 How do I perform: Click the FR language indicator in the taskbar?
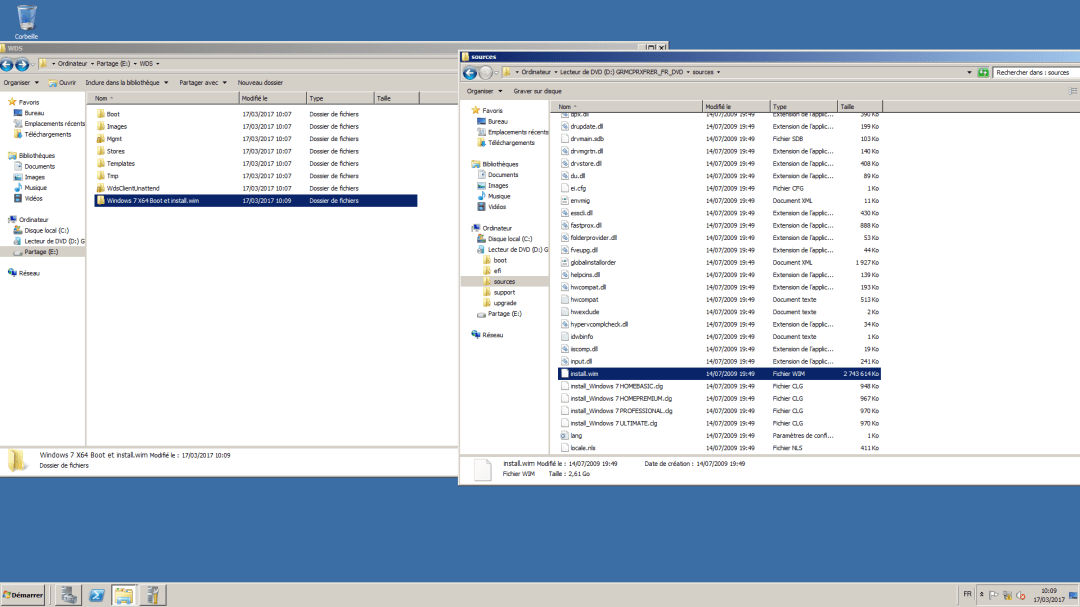point(967,593)
